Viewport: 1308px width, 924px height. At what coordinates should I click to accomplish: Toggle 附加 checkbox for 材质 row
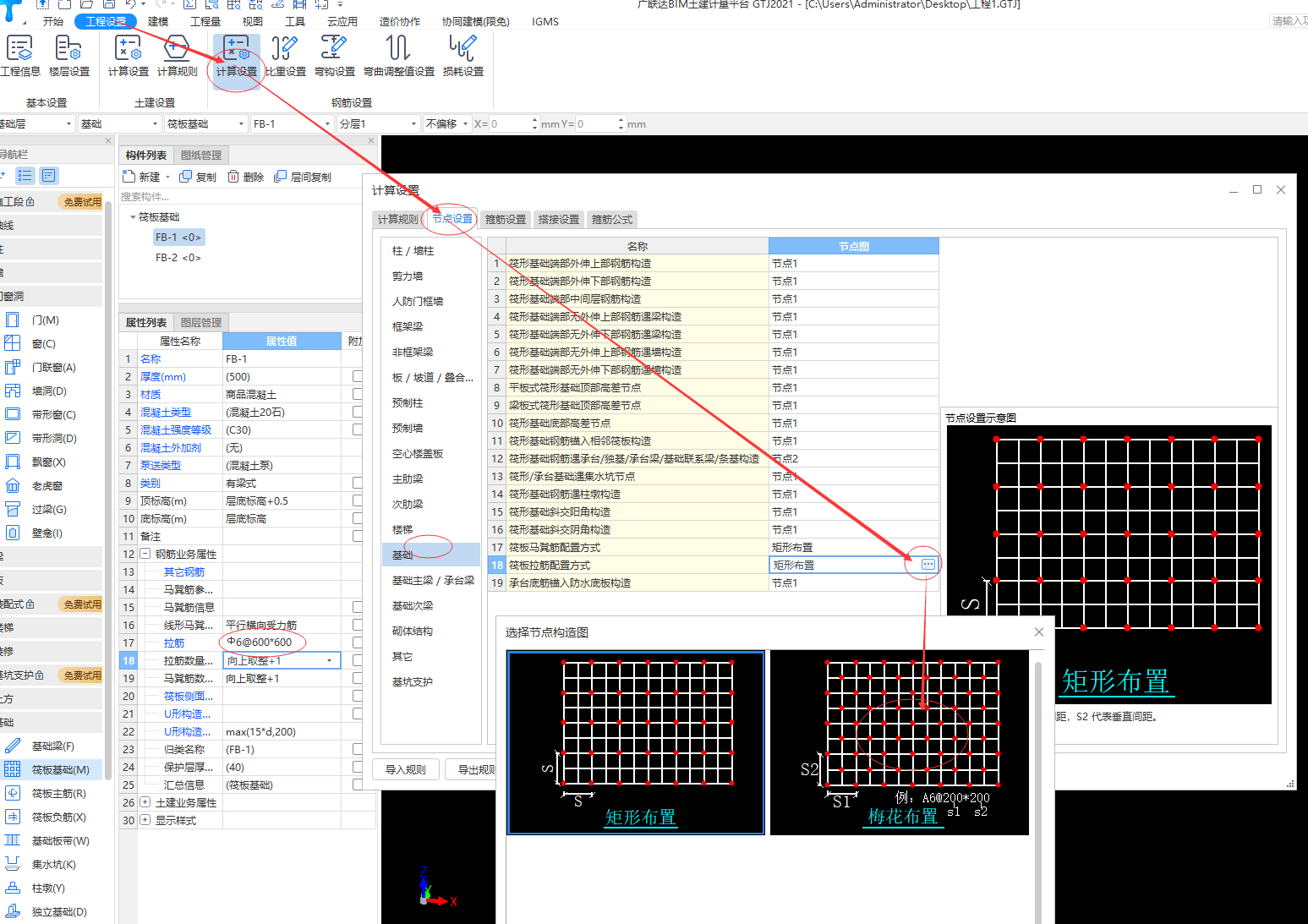[358, 395]
